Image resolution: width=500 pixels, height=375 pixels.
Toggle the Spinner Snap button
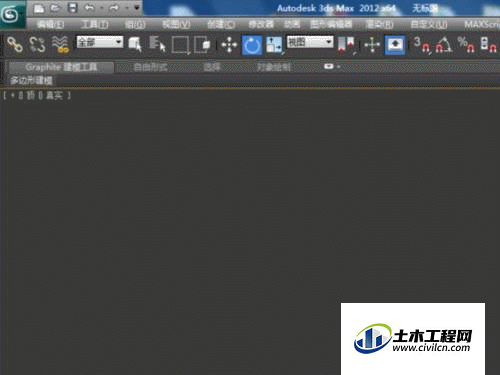pyautogui.click(x=488, y=45)
